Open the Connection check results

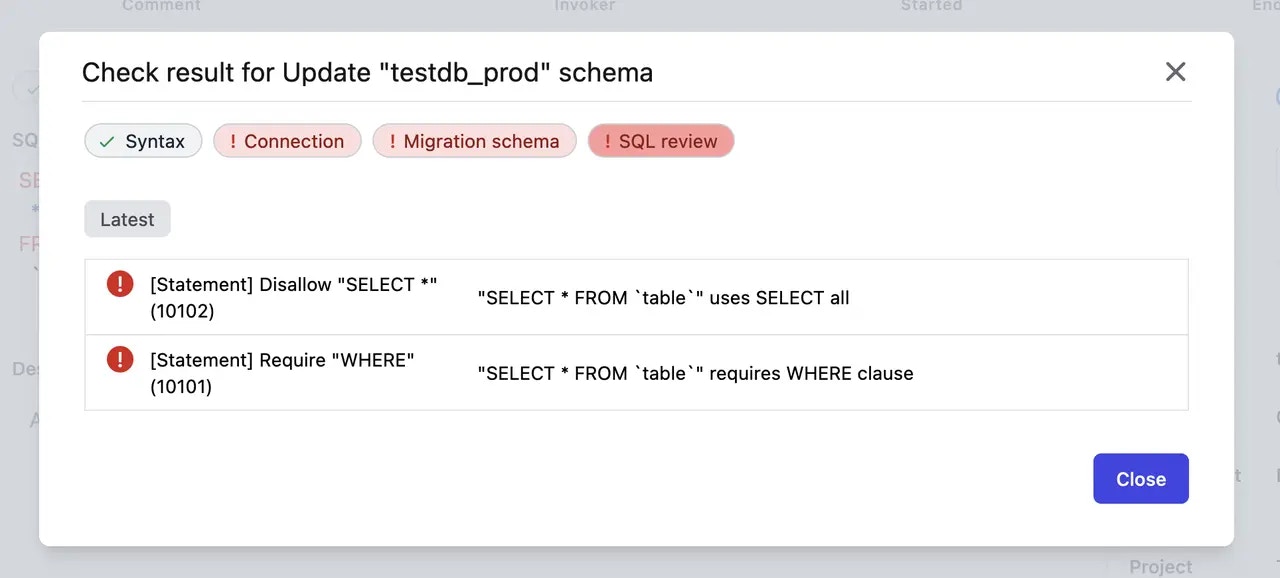pyautogui.click(x=287, y=141)
